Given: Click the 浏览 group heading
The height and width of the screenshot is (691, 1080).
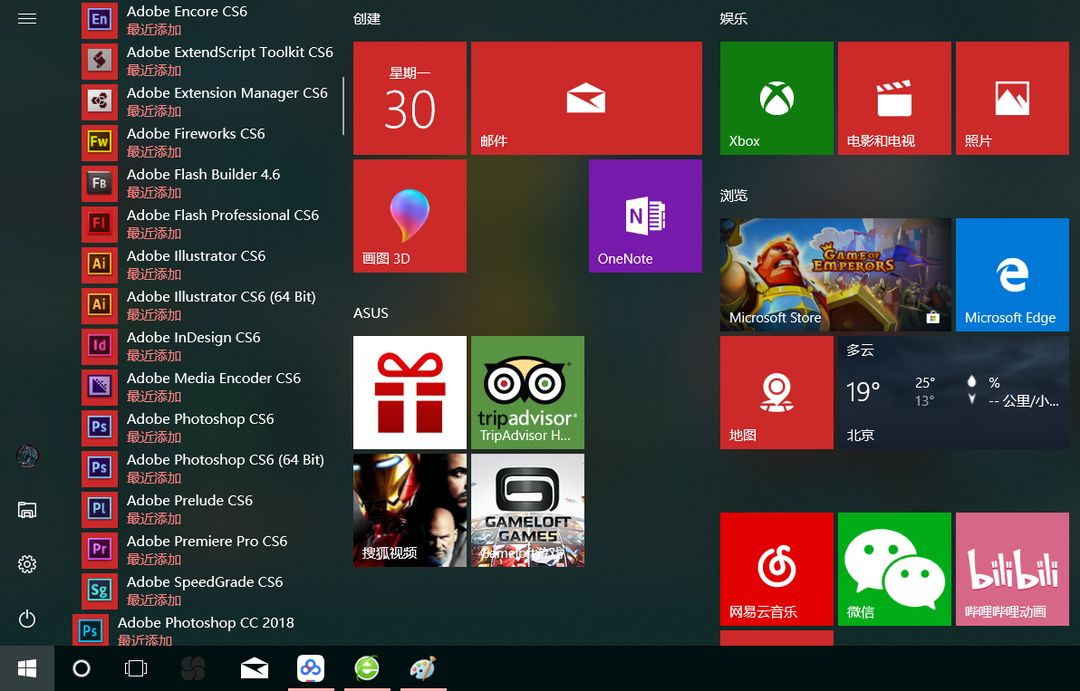Looking at the screenshot, I should click(x=734, y=196).
